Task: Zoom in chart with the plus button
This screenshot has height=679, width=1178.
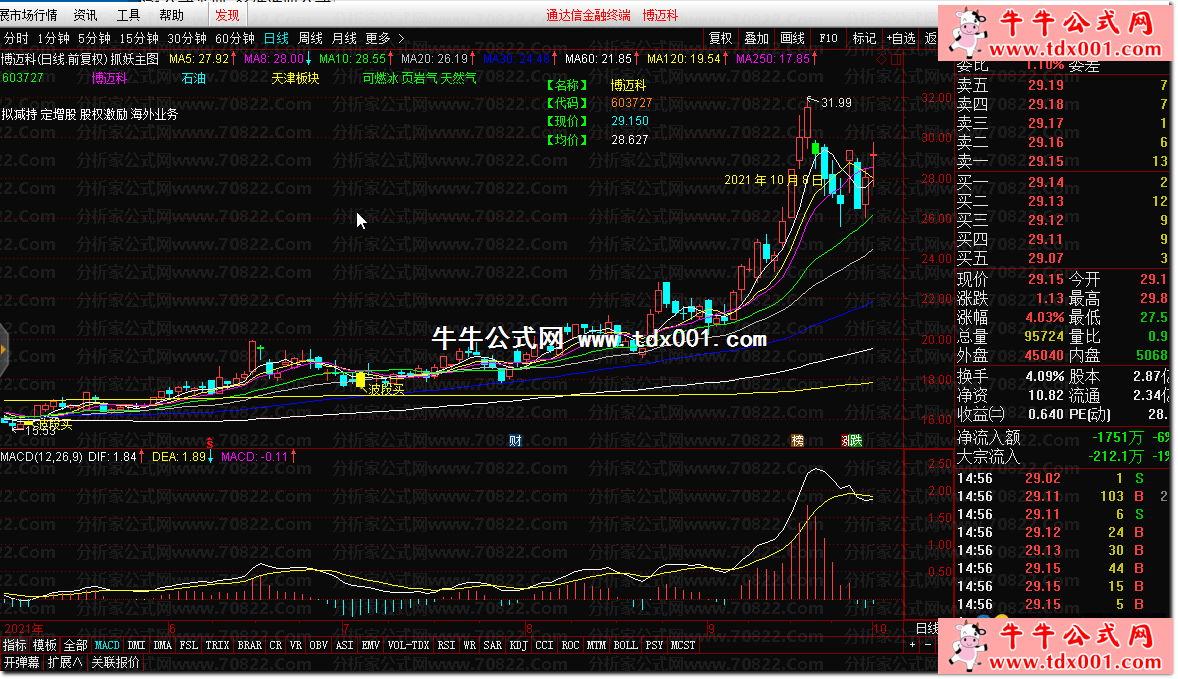Action: coord(913,644)
